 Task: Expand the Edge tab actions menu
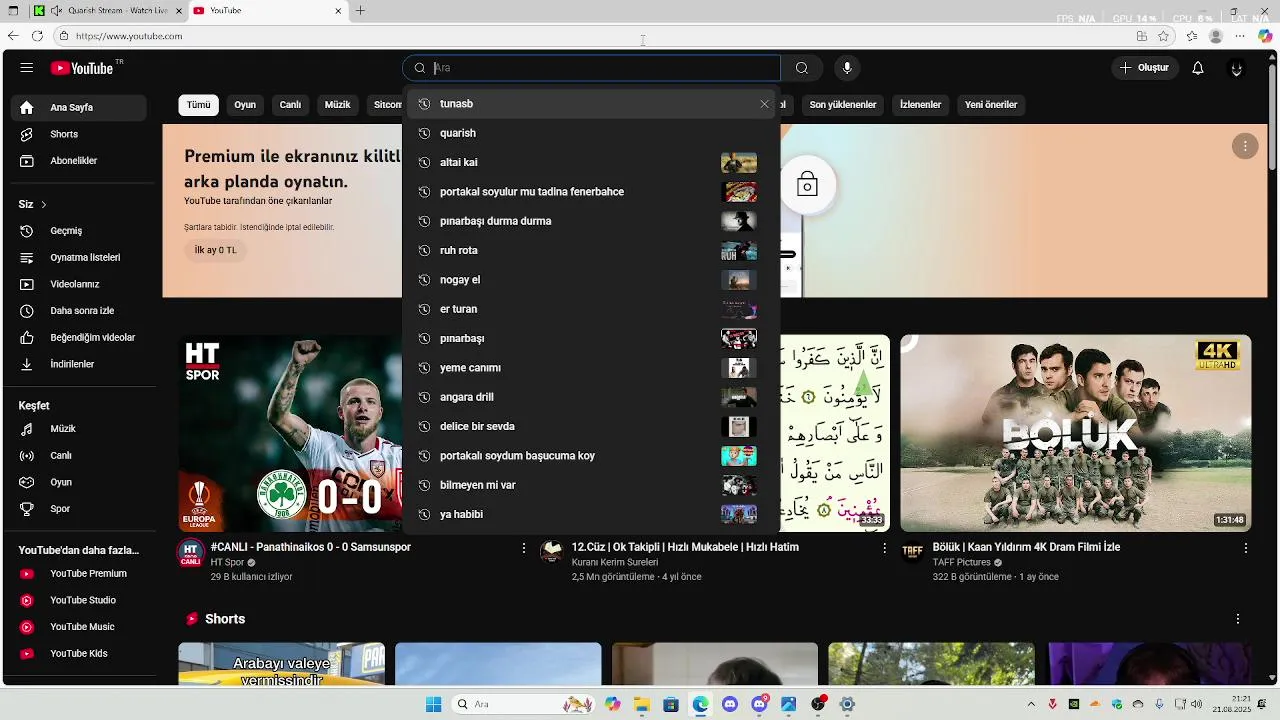coord(13,11)
